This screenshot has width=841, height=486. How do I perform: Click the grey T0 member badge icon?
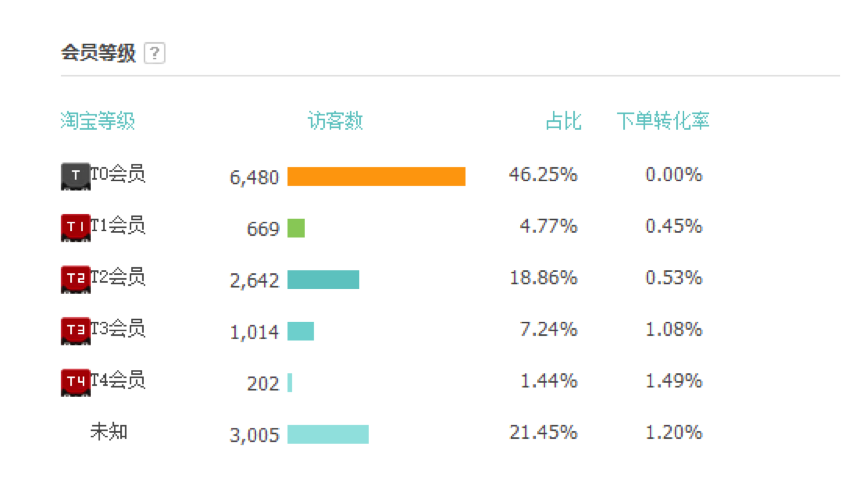[76, 176]
